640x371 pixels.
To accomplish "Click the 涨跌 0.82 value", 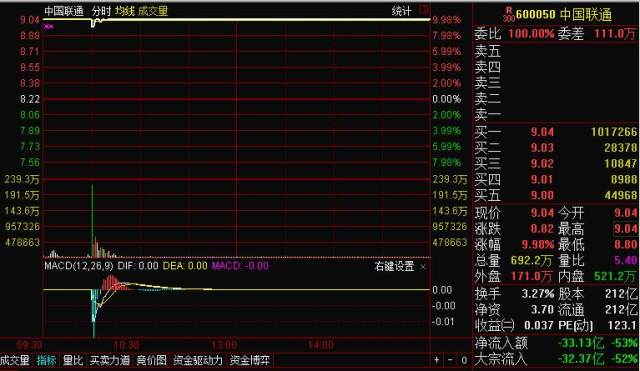I will (542, 229).
